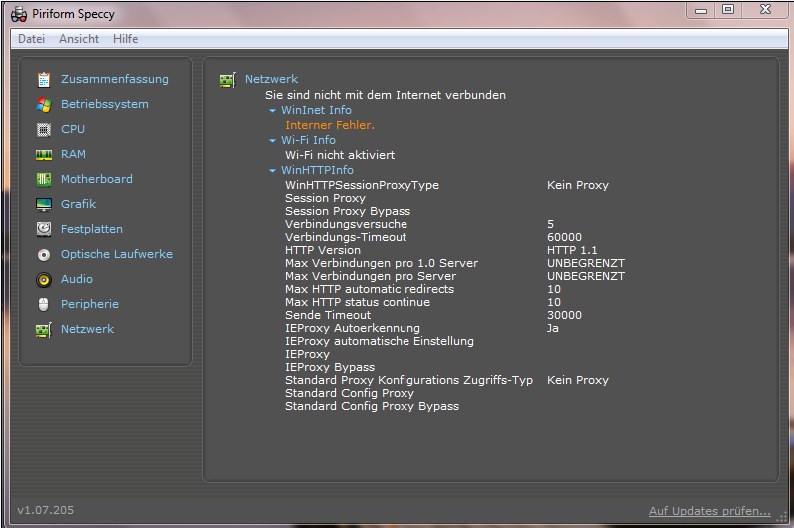
Task: Click the RAM module icon
Action: click(44, 154)
